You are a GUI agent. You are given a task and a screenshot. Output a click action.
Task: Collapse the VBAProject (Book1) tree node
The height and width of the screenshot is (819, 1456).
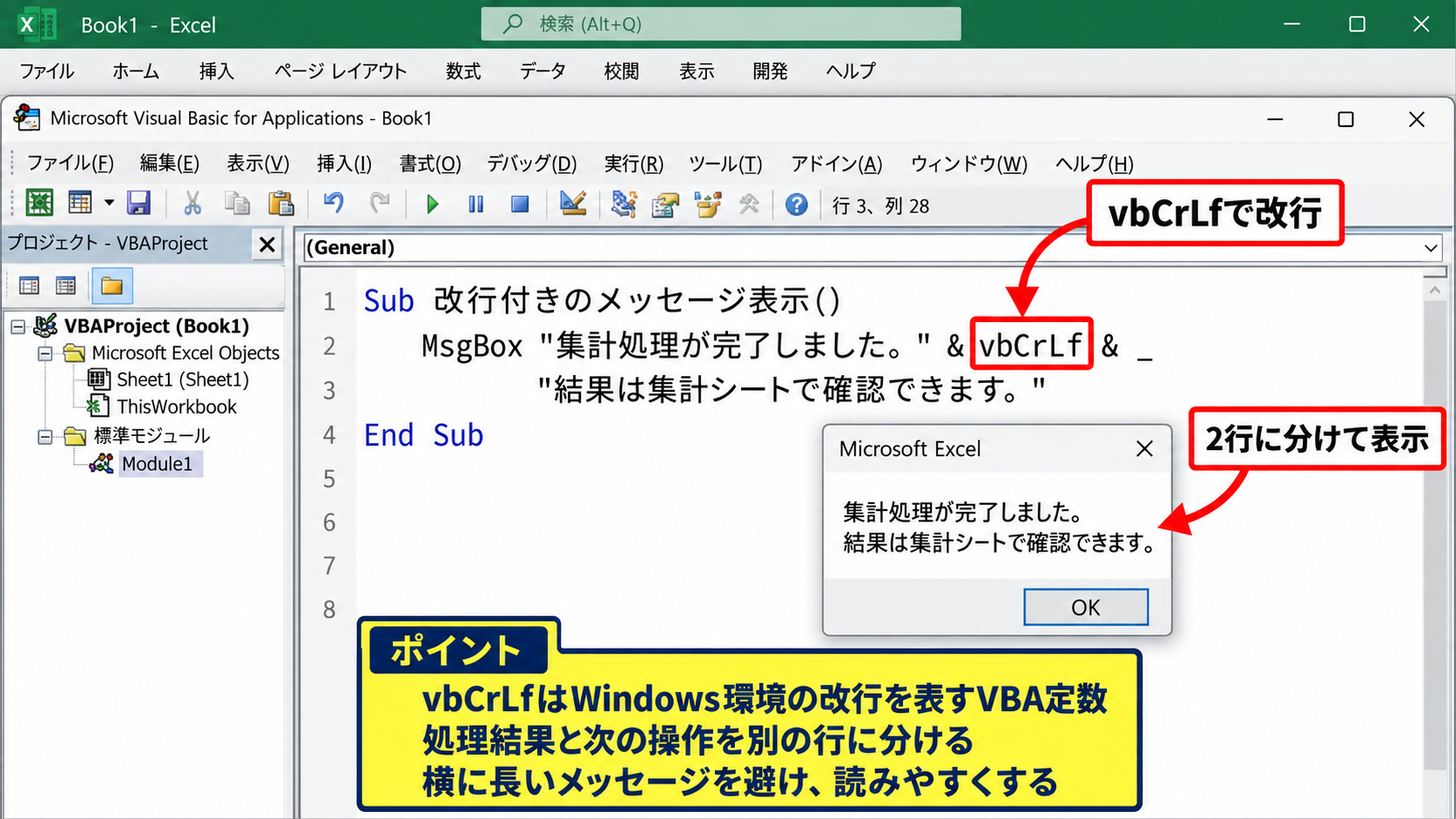click(x=18, y=326)
